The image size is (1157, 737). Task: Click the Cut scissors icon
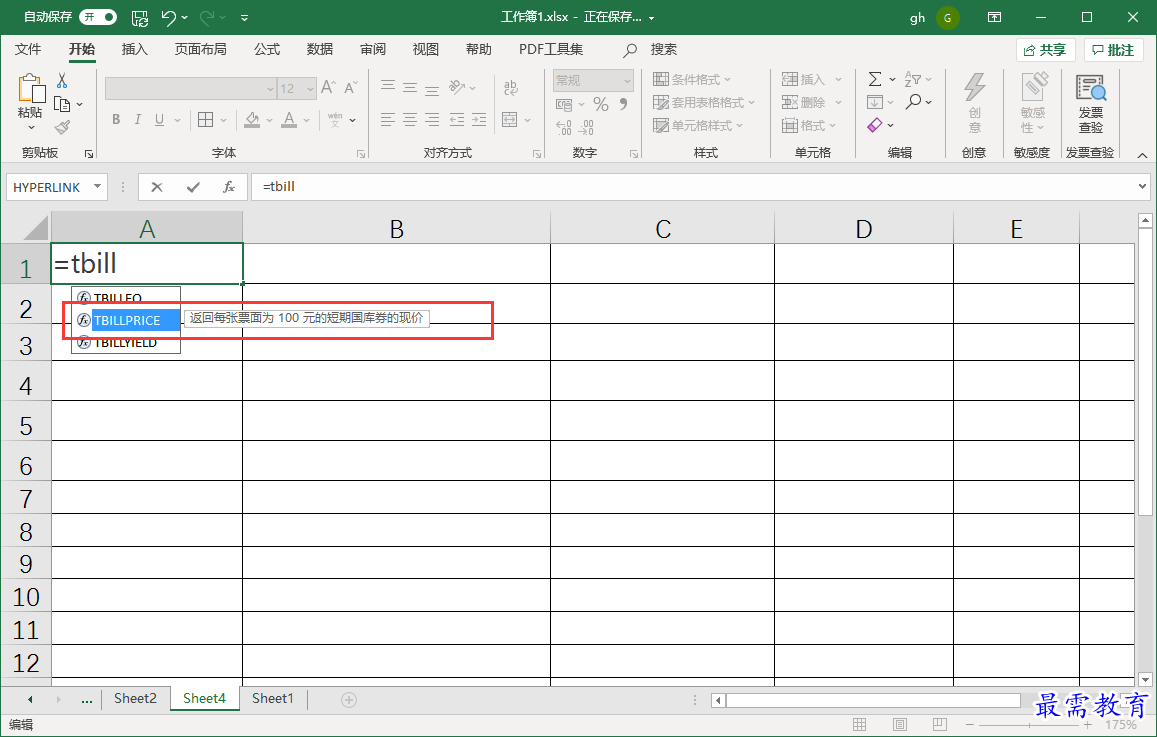(62, 80)
